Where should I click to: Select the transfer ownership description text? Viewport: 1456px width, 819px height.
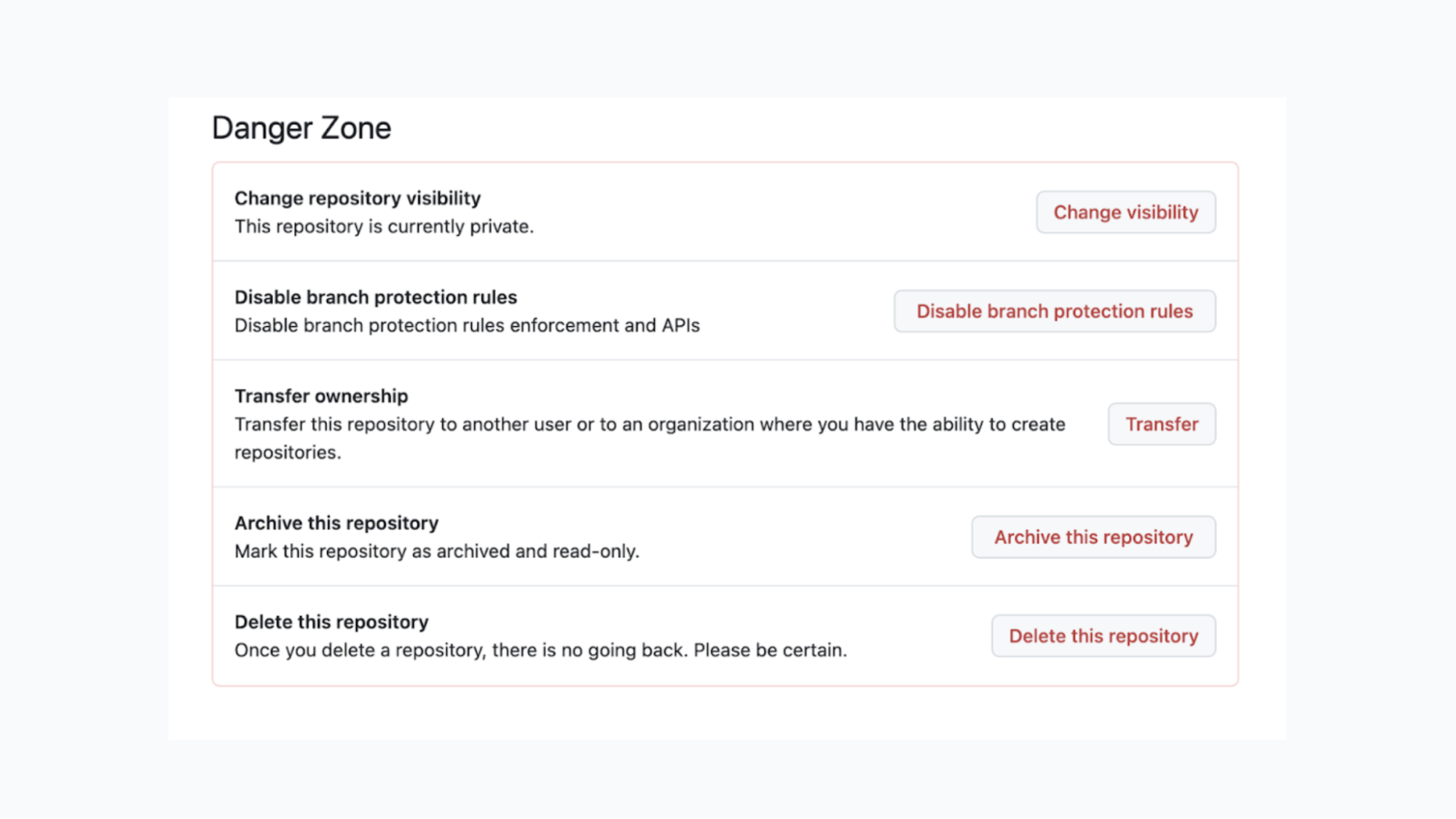[x=650, y=424]
